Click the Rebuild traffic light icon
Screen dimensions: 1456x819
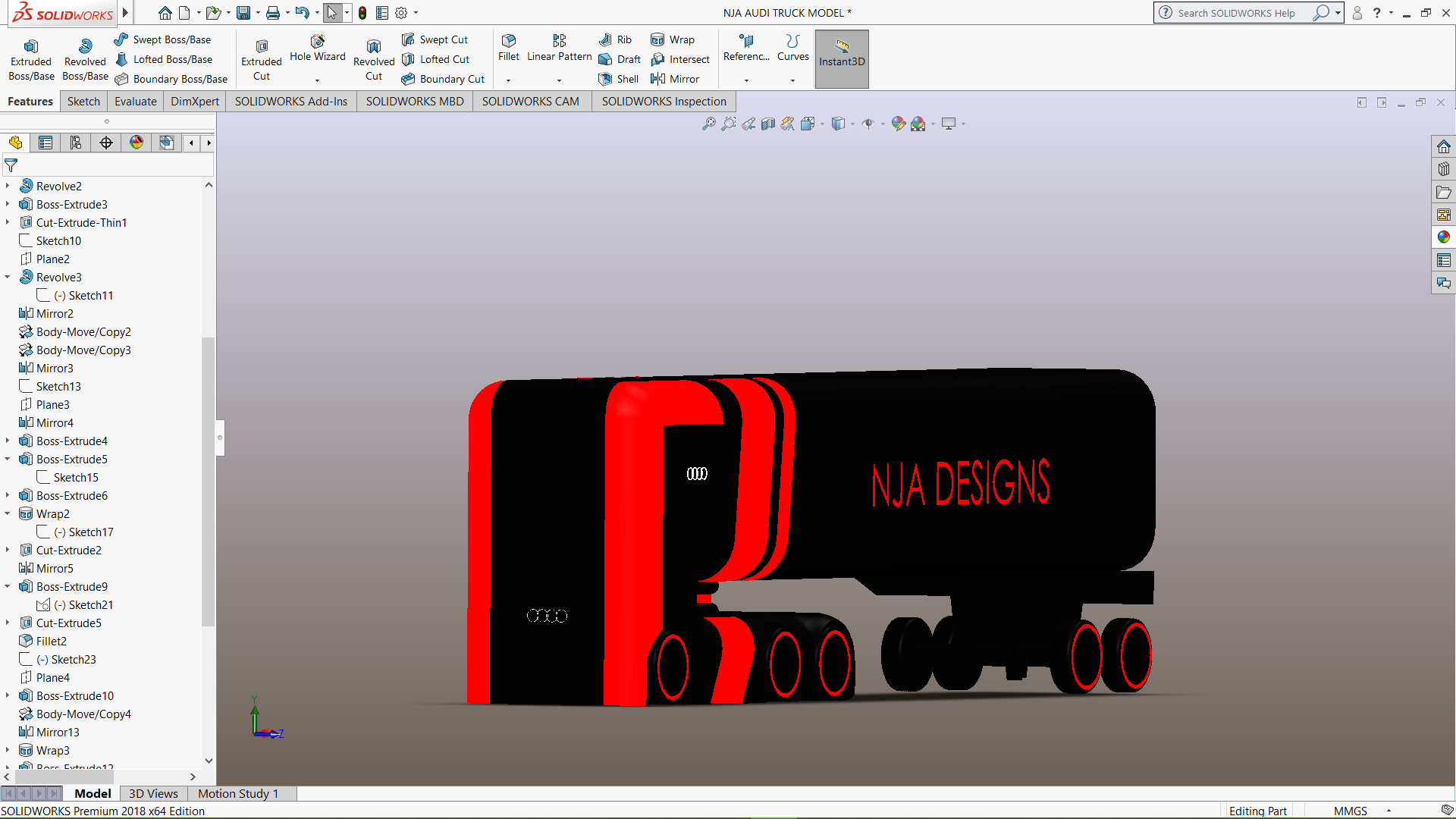pyautogui.click(x=362, y=13)
